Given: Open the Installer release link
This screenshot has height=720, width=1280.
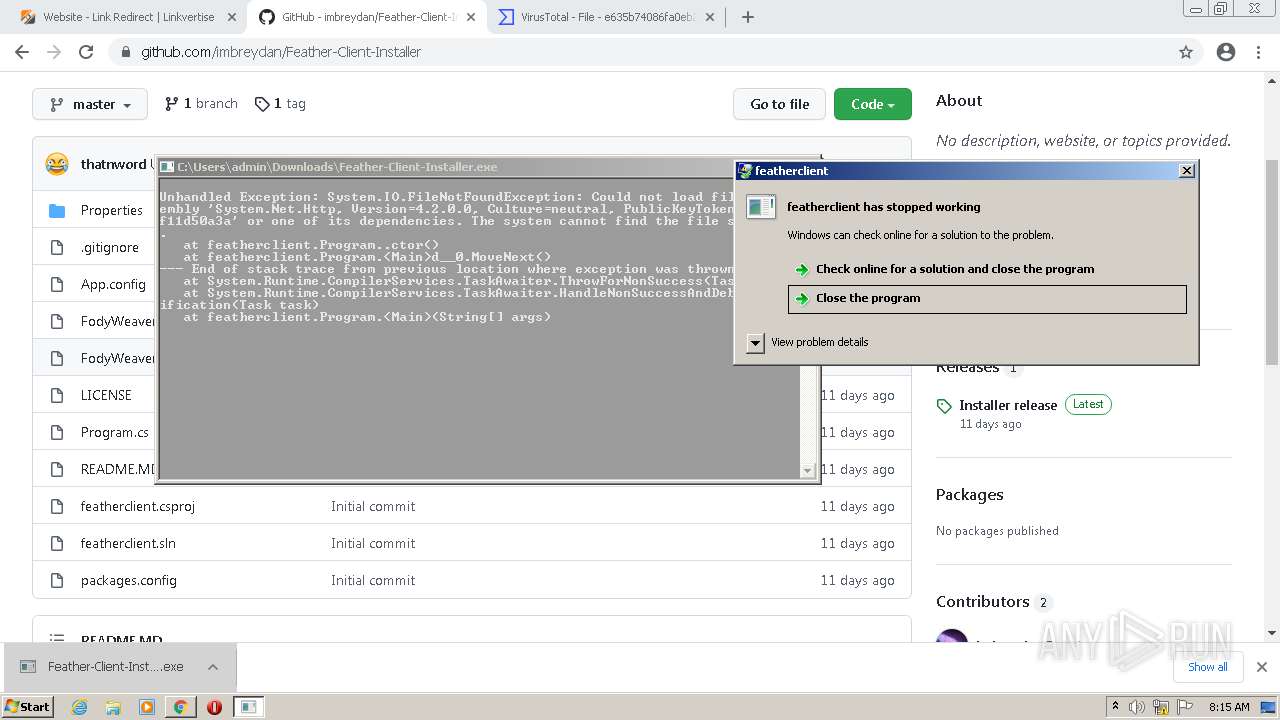Looking at the screenshot, I should coord(1008,405).
